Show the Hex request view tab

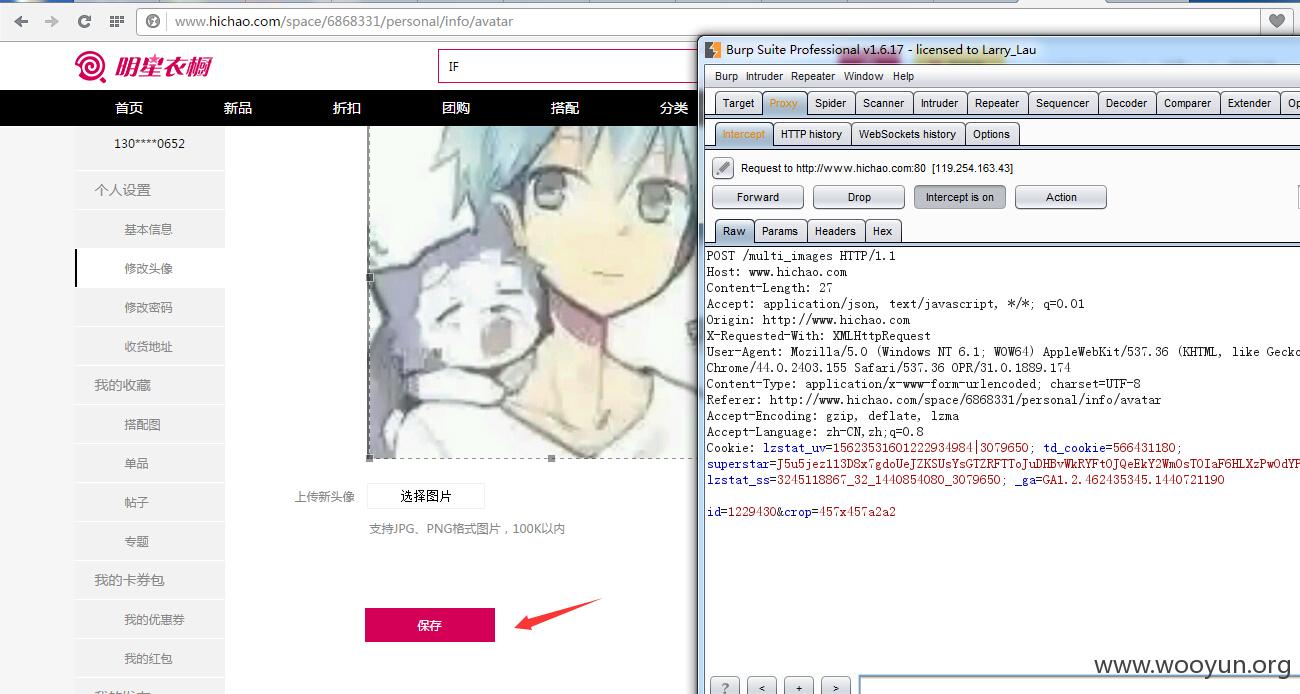coord(882,231)
